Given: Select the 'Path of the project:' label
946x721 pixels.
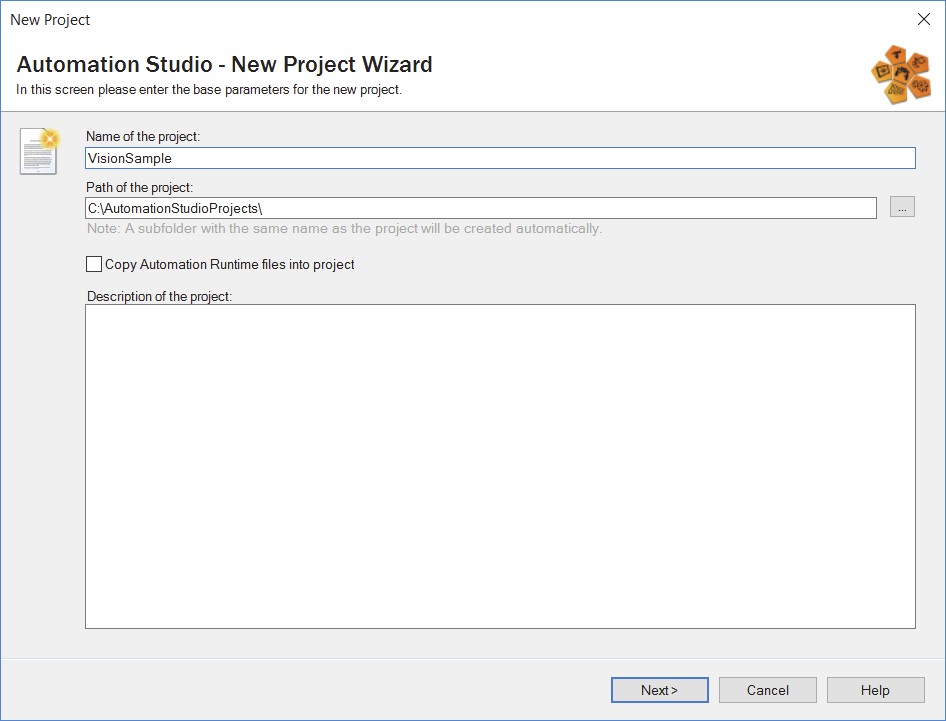Looking at the screenshot, I should point(139,187).
